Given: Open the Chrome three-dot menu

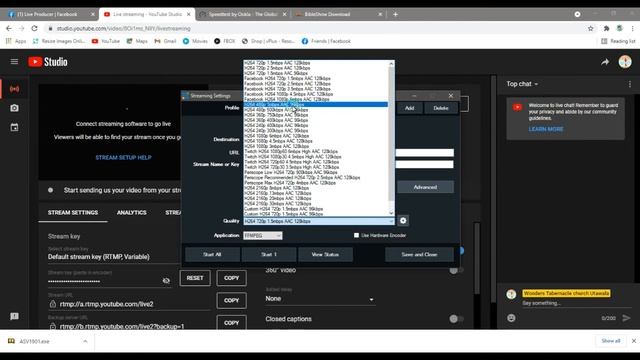Looking at the screenshot, I should point(633,29).
